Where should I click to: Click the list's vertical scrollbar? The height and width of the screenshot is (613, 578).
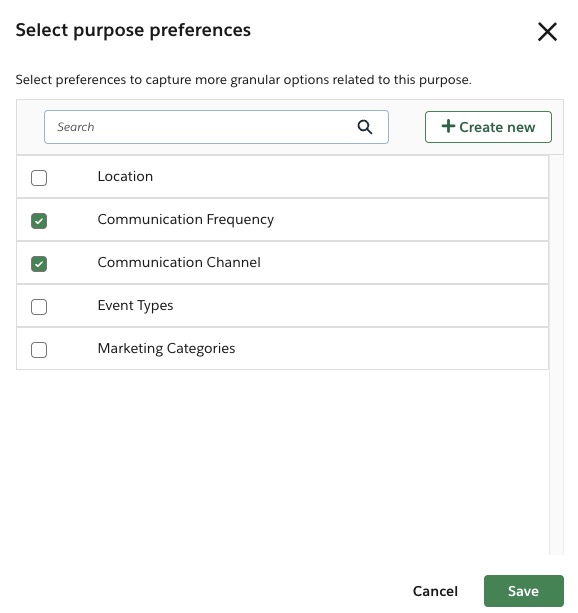click(556, 355)
